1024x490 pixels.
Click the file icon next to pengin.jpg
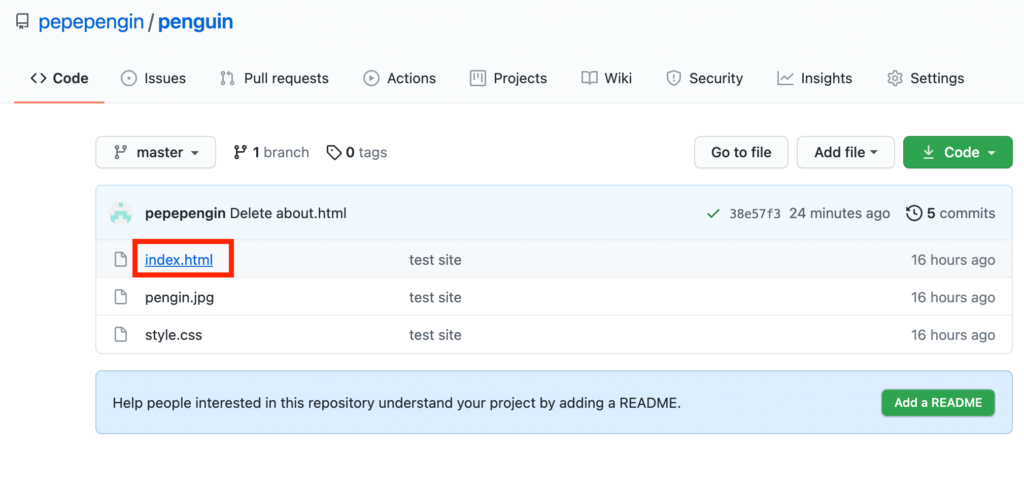coord(121,298)
